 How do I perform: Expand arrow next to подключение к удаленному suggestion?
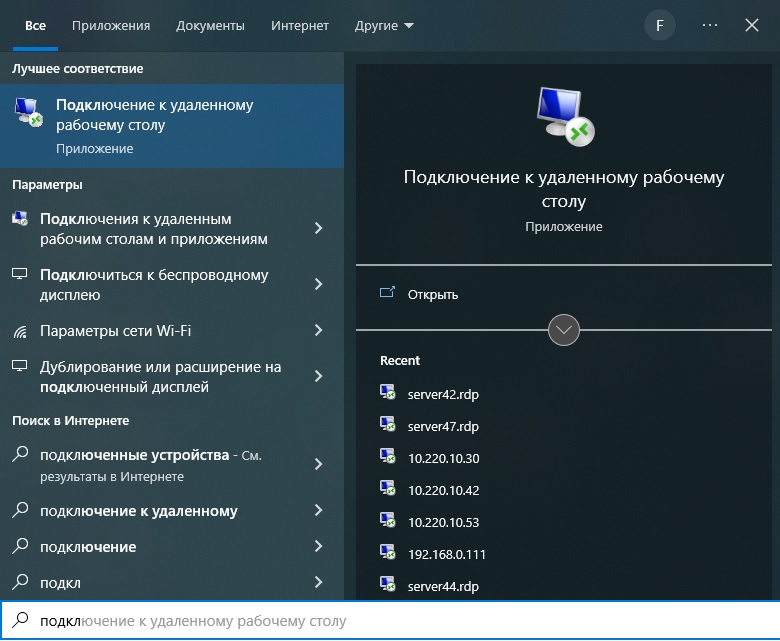pyautogui.click(x=318, y=511)
